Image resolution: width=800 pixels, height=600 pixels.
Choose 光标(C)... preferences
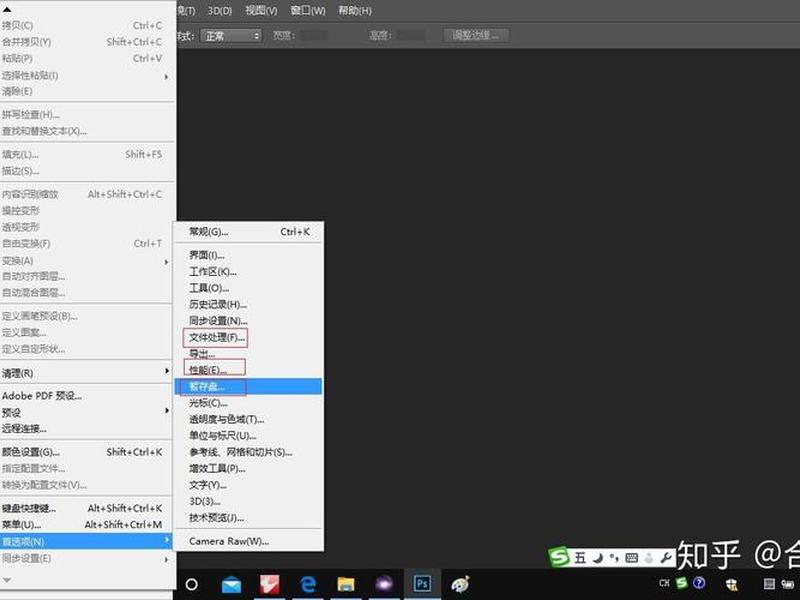click(x=248, y=403)
